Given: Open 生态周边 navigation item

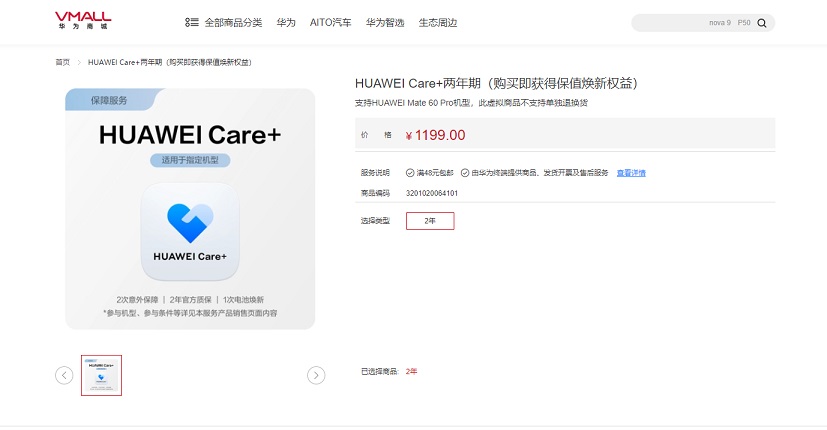Looking at the screenshot, I should click(x=438, y=23).
